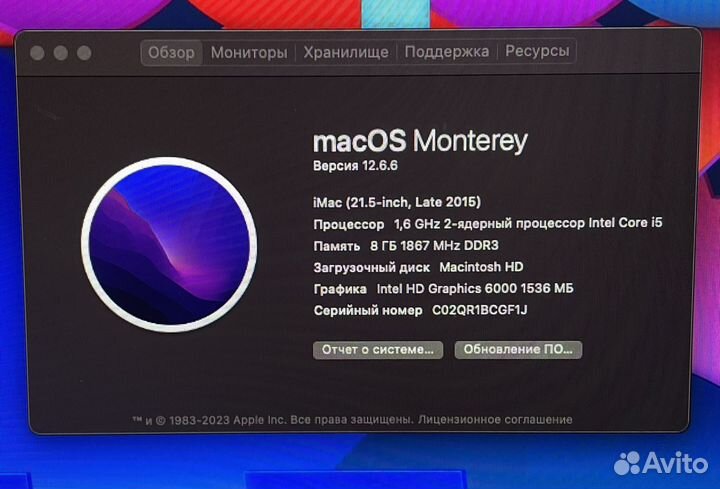Open the Мониторы tab

tap(249, 52)
